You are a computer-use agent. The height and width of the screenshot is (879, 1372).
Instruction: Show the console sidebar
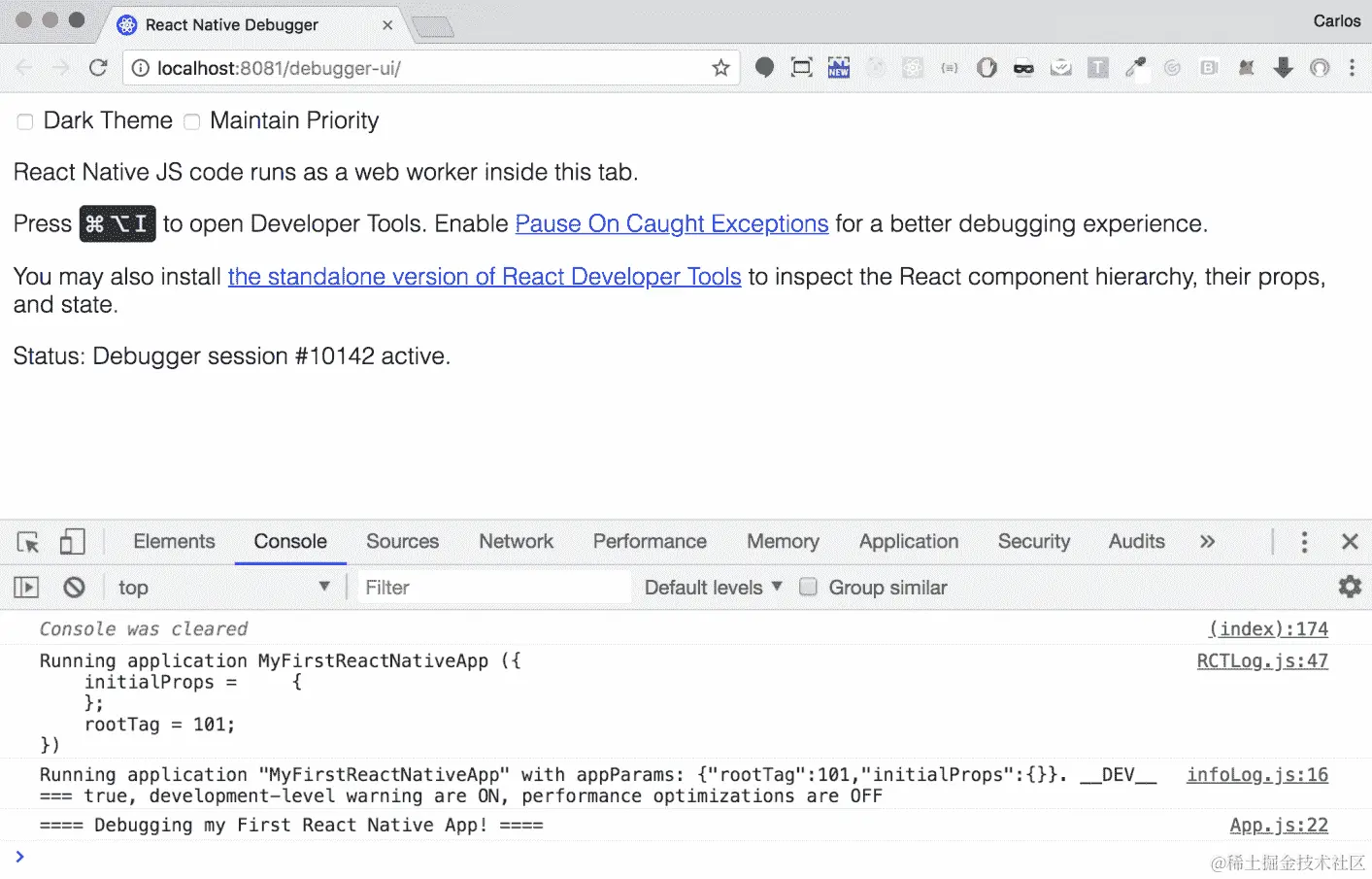pyautogui.click(x=26, y=587)
